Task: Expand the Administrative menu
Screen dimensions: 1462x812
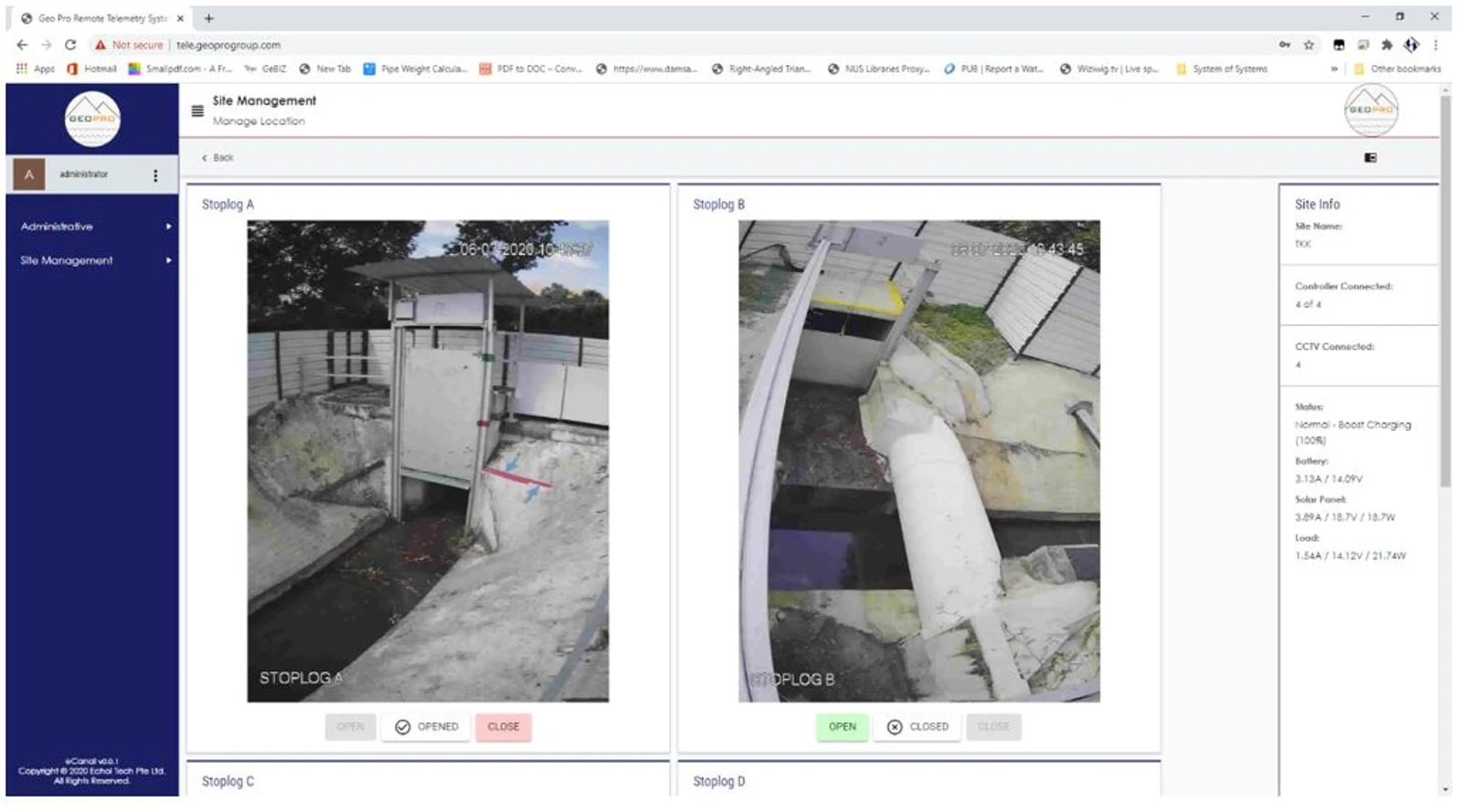Action: click(92, 227)
